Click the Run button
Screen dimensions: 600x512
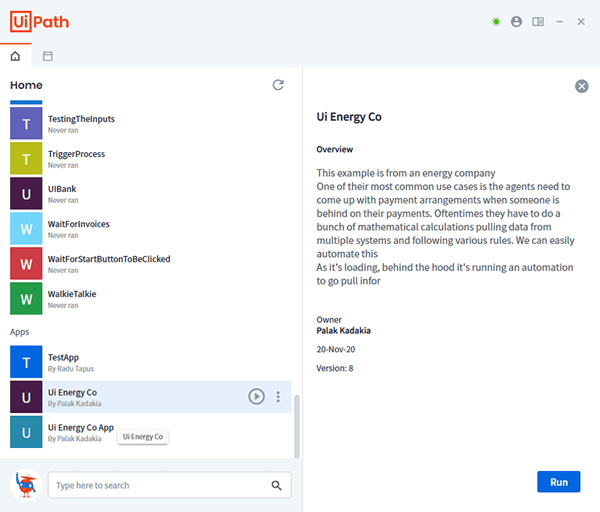(559, 482)
